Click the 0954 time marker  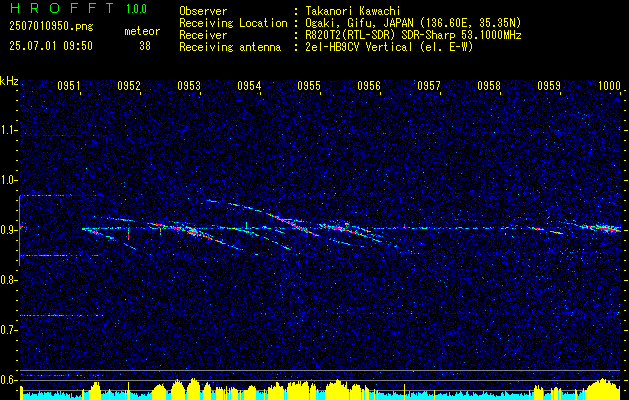click(x=249, y=85)
